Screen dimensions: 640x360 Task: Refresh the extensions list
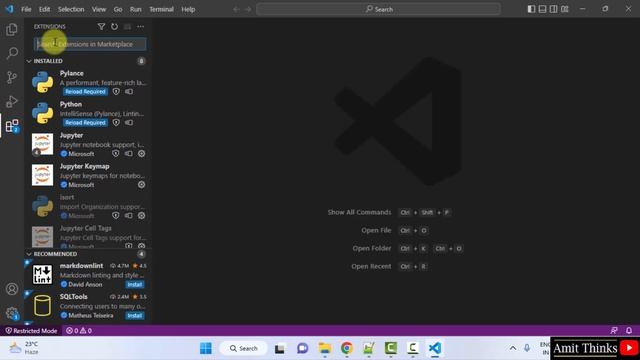click(114, 27)
